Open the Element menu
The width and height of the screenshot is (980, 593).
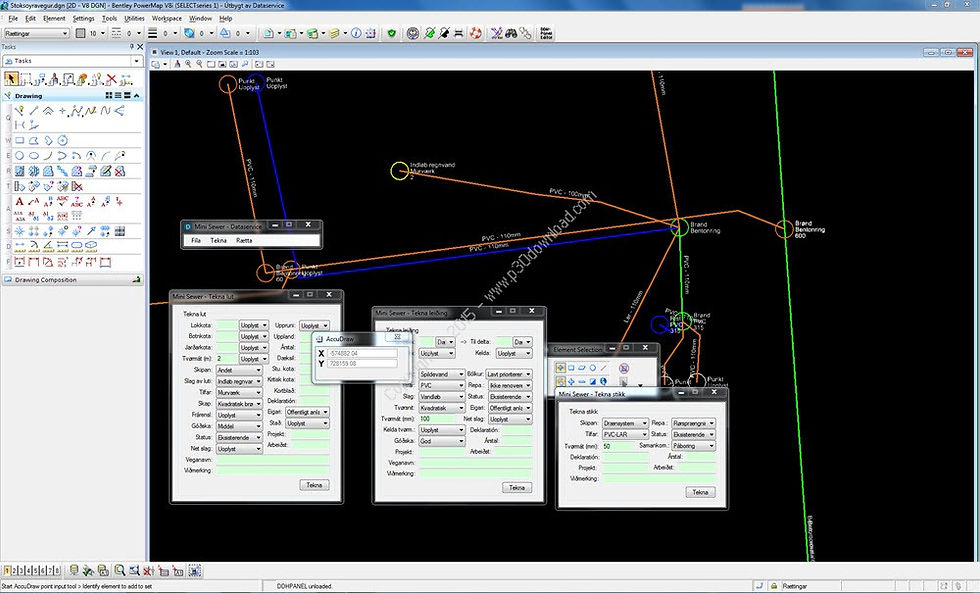[54, 19]
